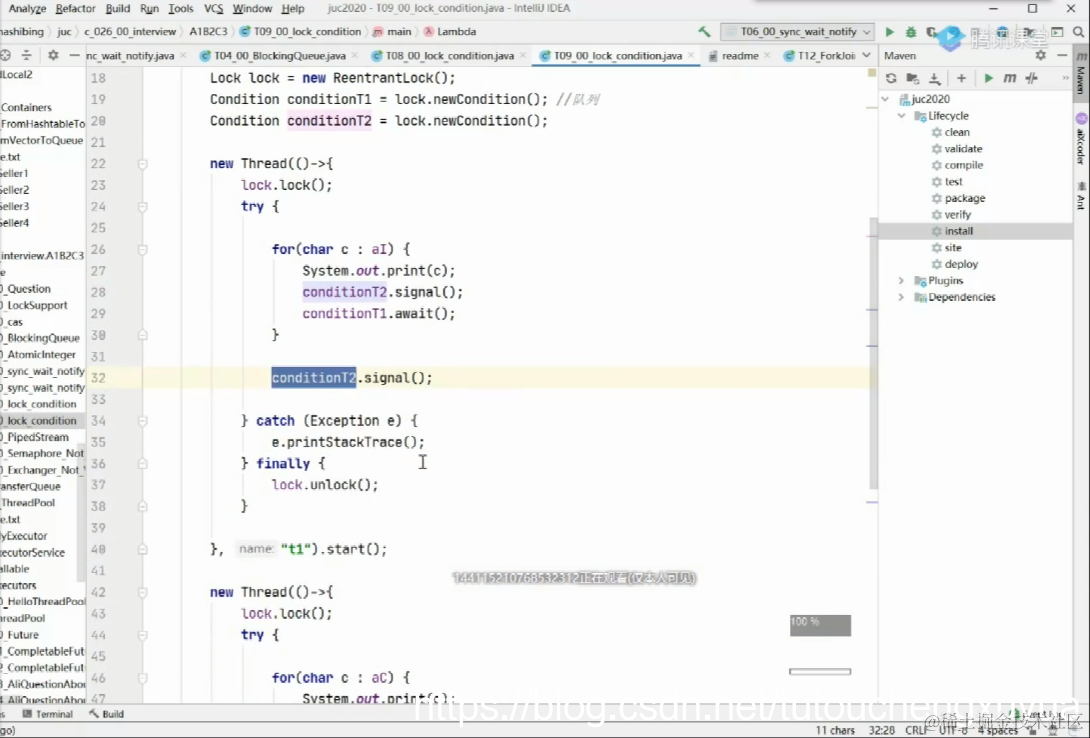This screenshot has width=1090, height=738.
Task: Open the run configuration dropdown
Action: pyautogui.click(x=797, y=32)
